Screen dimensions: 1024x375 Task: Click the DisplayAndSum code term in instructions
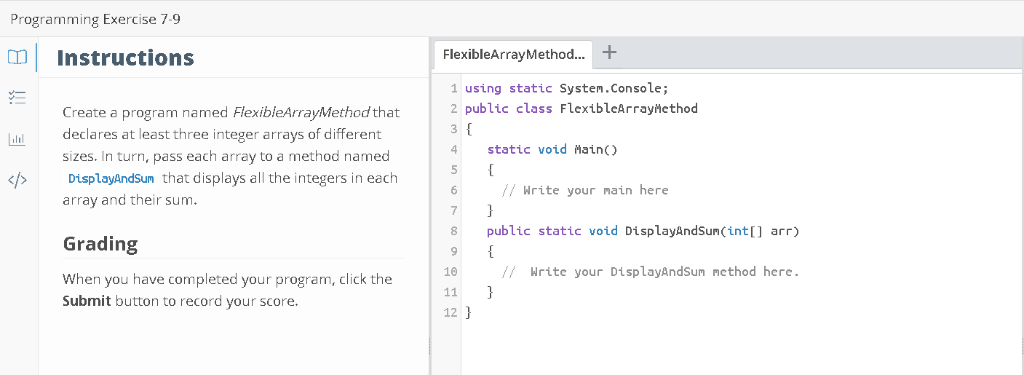(x=111, y=178)
